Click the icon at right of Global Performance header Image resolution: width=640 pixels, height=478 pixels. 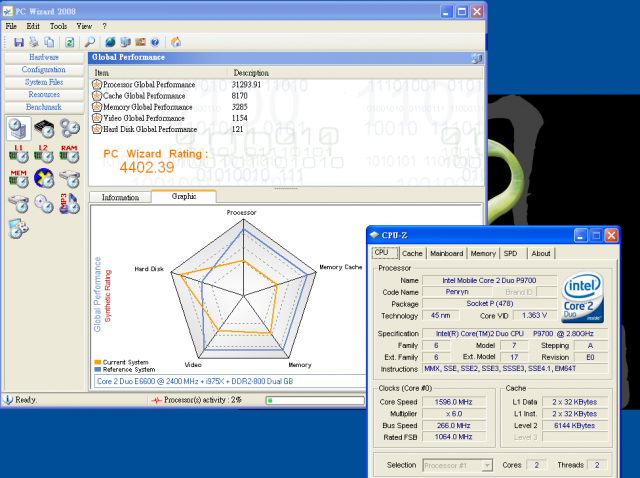[476, 58]
